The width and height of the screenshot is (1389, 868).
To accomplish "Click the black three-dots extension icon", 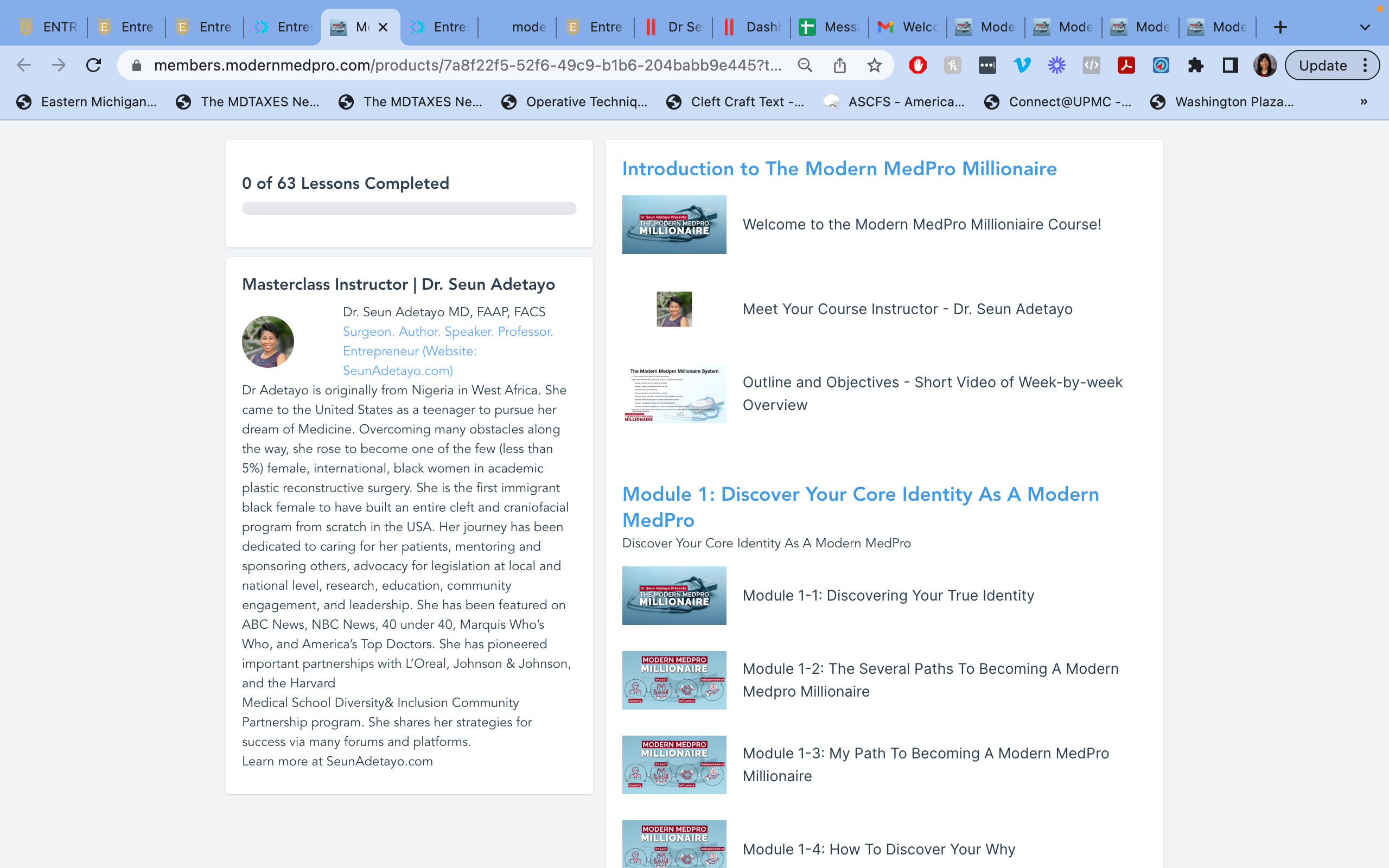I will pos(987,66).
